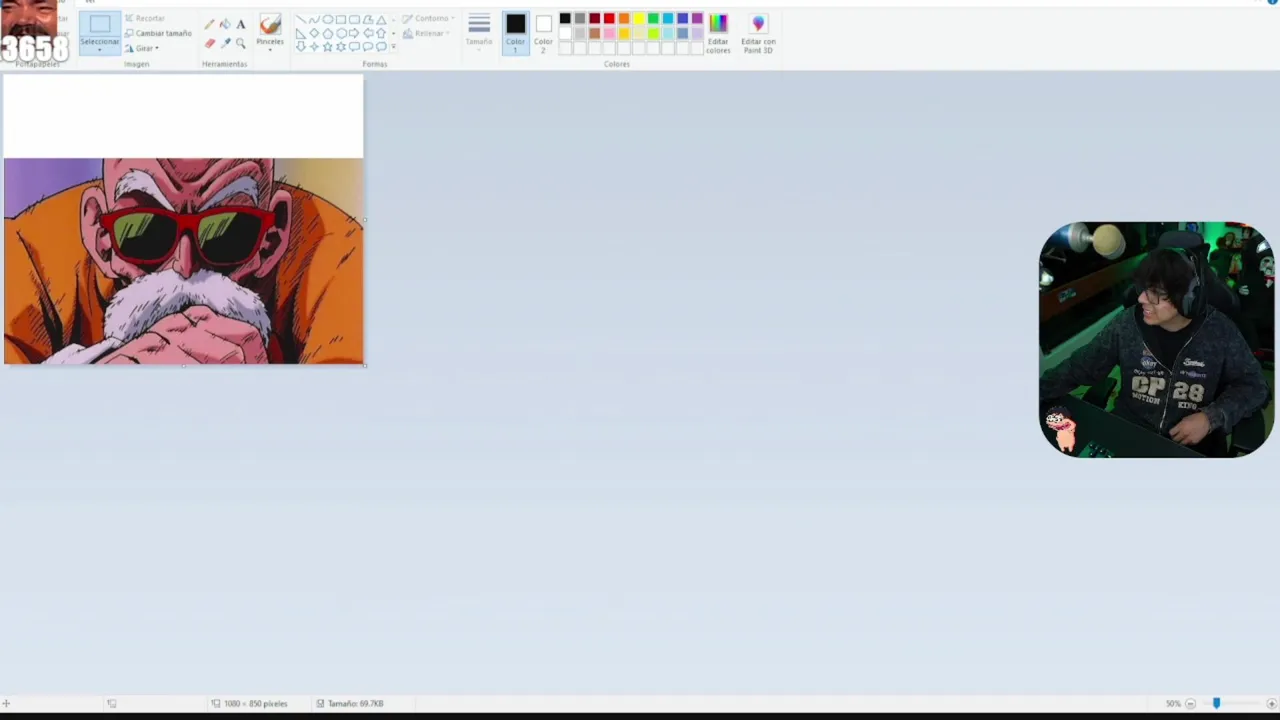Click the zoom in plus button

click(x=1271, y=703)
